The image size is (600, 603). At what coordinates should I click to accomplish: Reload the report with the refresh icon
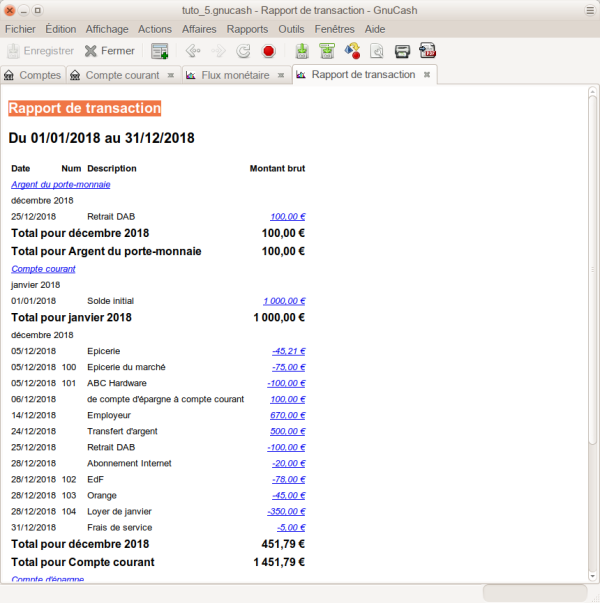pyautogui.click(x=243, y=51)
